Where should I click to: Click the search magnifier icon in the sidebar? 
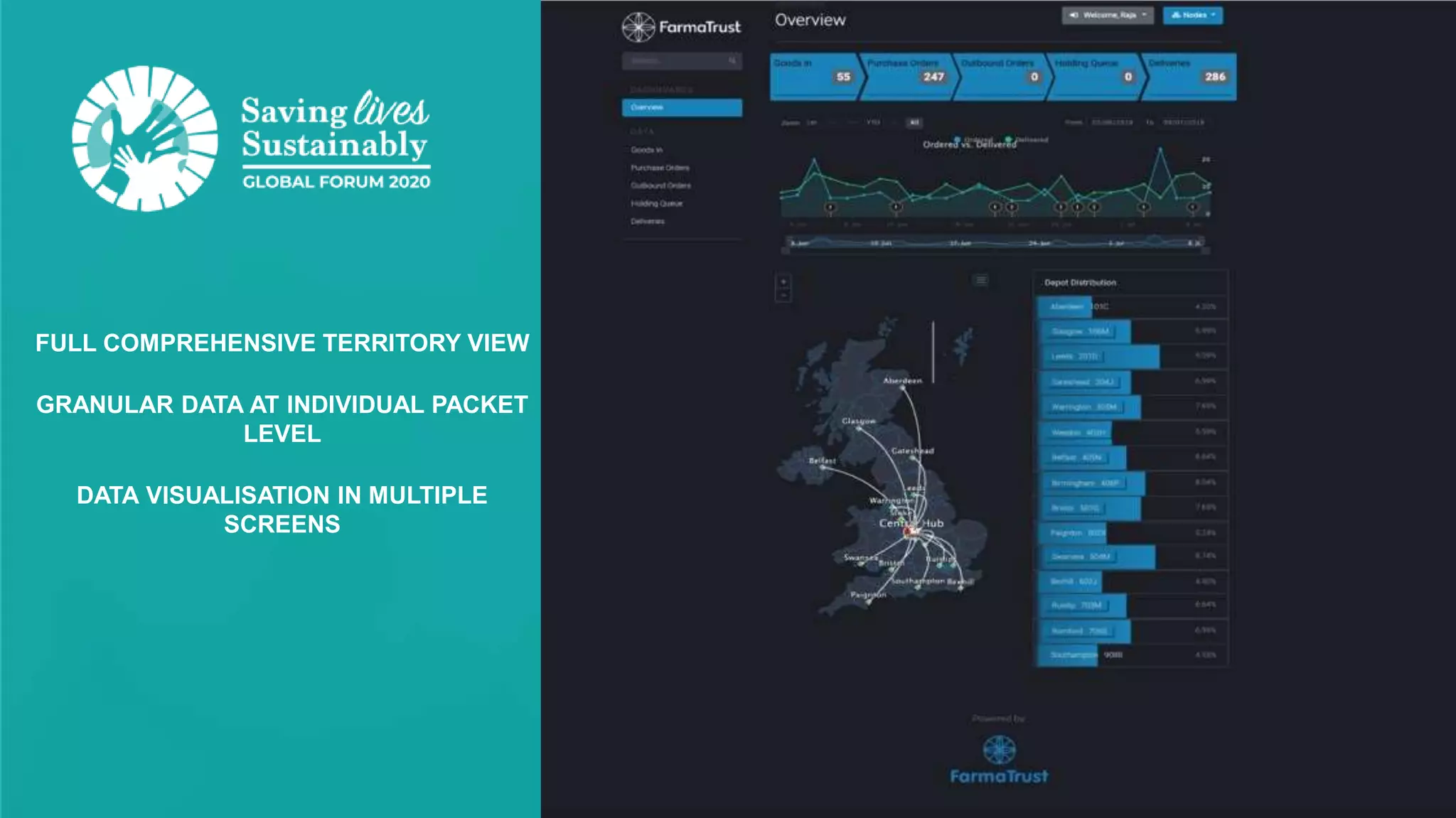(732, 61)
